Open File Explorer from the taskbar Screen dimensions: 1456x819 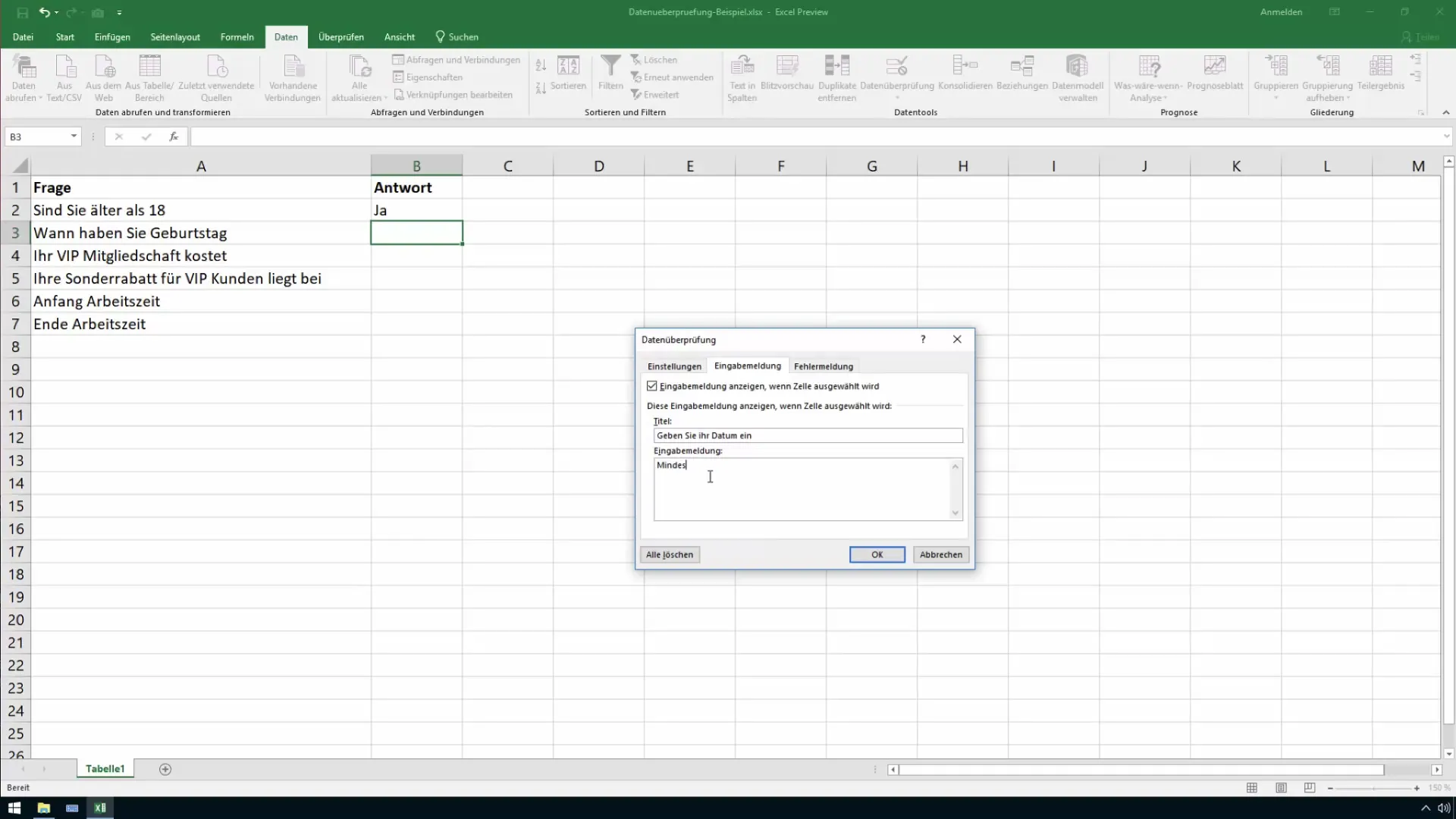(43, 808)
